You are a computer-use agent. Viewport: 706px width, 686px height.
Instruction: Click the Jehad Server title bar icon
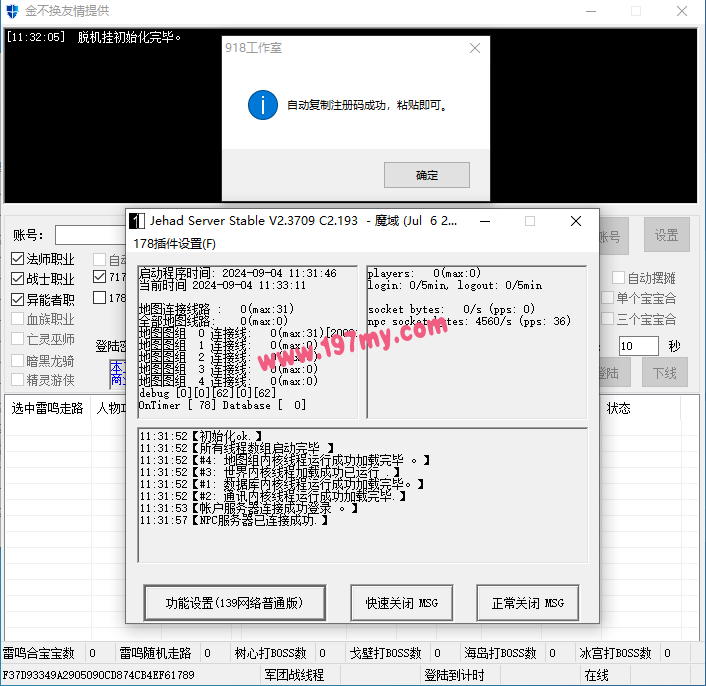click(x=136, y=221)
